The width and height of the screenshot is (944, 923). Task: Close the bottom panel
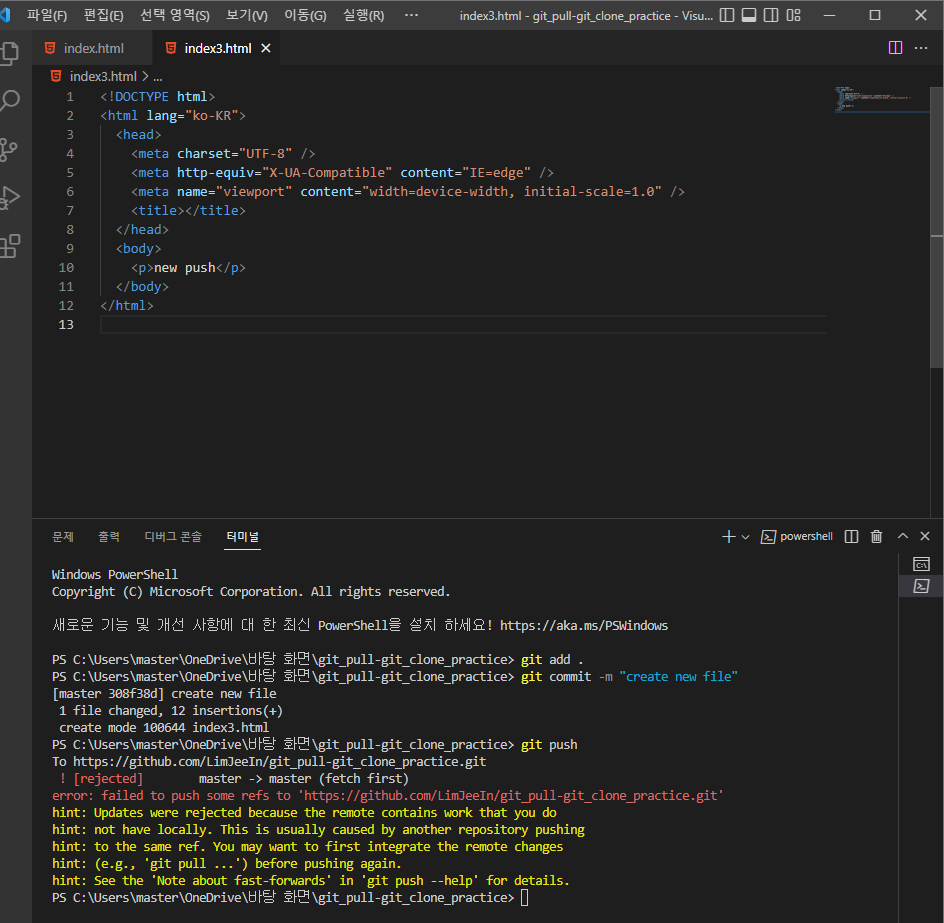[925, 536]
